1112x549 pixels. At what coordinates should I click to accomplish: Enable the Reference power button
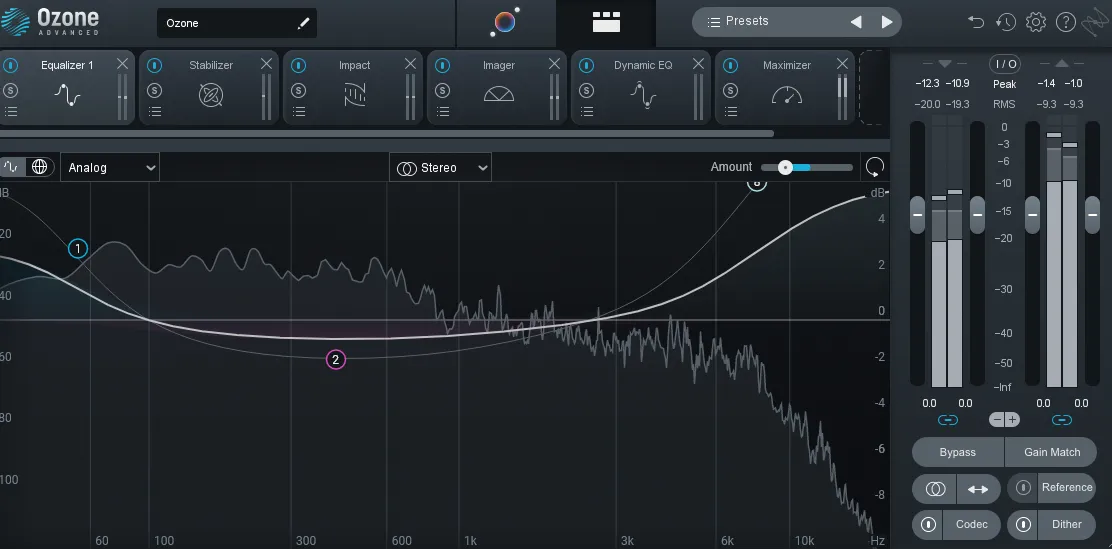[1023, 487]
